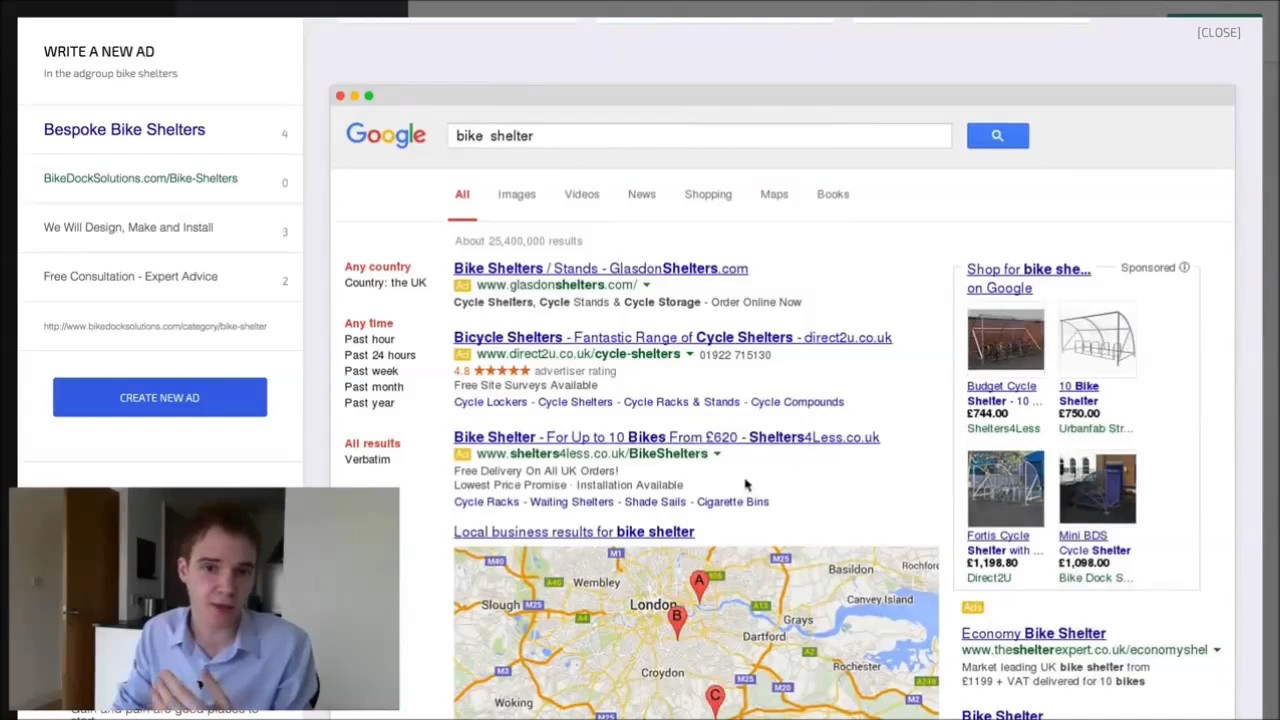Open the Cigarette Bins sitelink
This screenshot has height=720, width=1280.
pos(733,502)
